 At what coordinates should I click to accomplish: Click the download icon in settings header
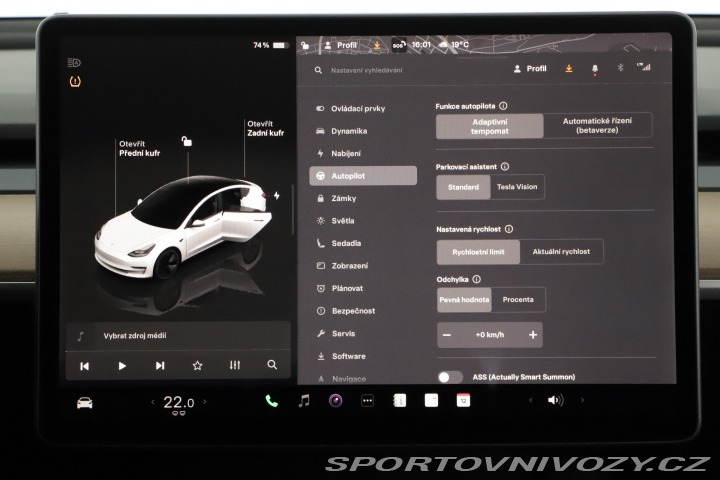point(568,68)
